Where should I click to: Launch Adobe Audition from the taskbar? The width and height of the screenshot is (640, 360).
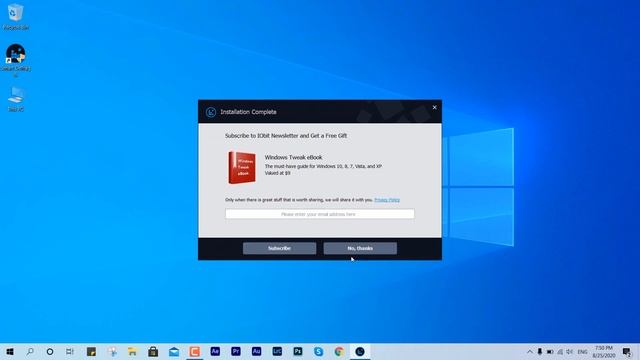pos(256,351)
